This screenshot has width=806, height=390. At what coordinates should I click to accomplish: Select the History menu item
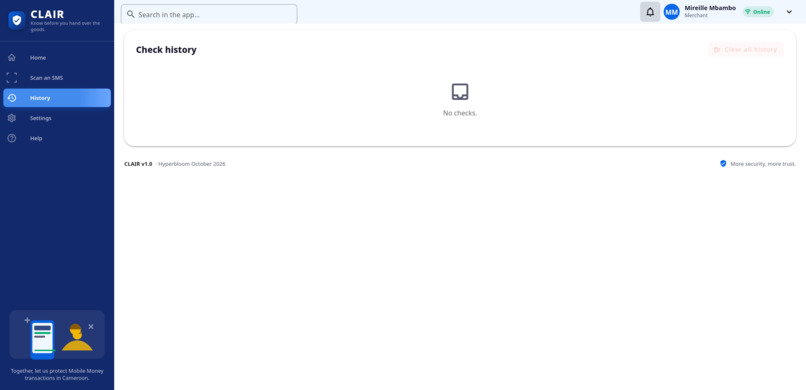(x=57, y=98)
